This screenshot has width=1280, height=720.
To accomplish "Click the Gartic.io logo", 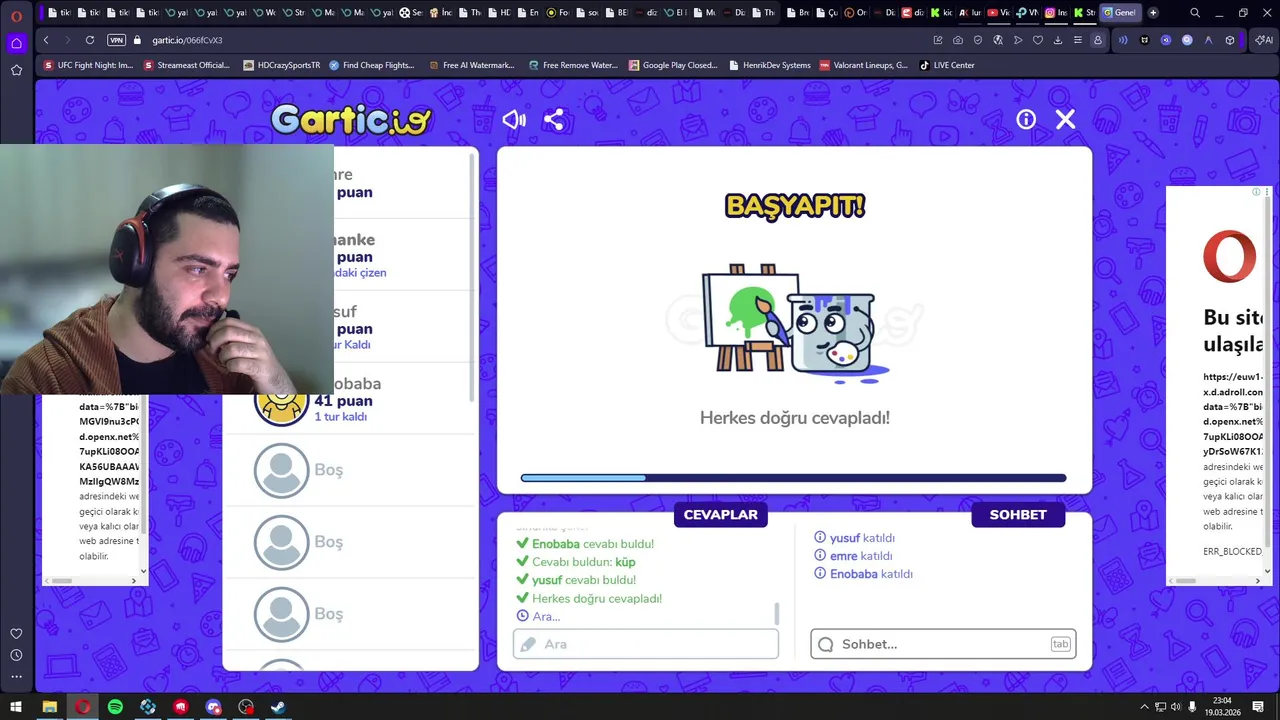I will click(x=351, y=120).
